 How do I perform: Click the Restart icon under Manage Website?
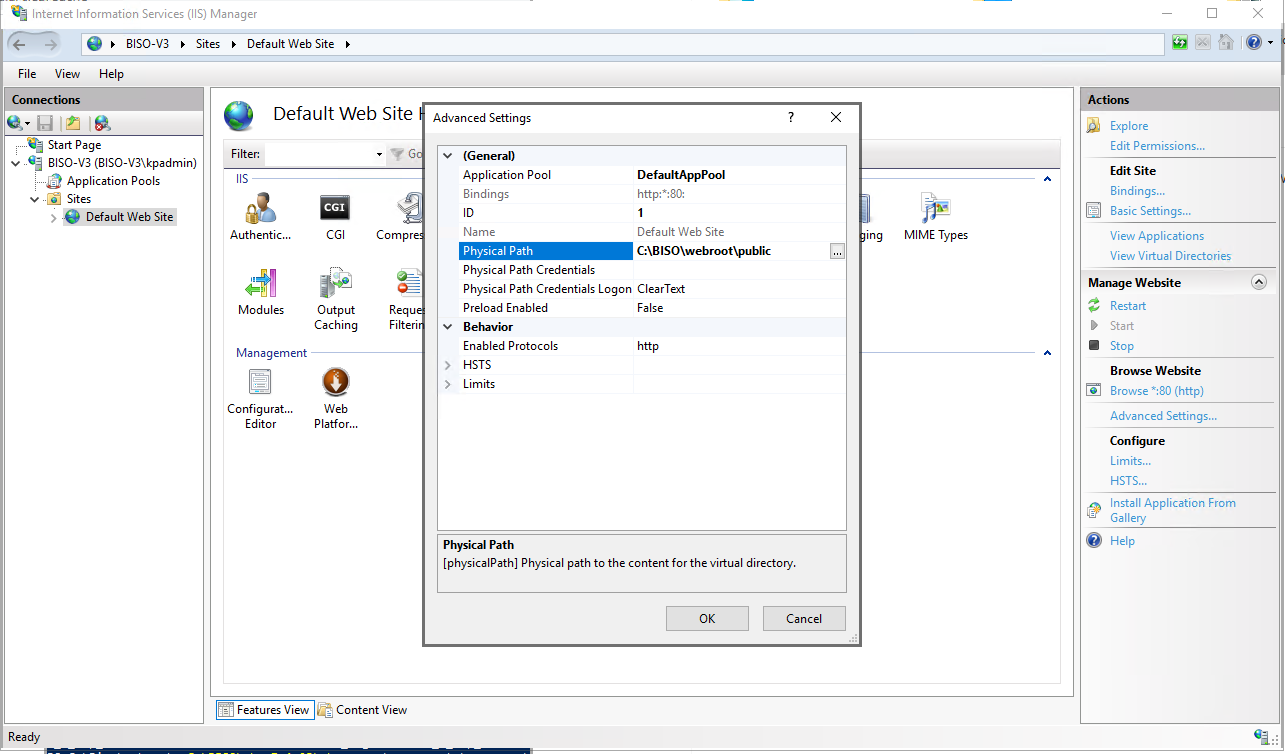point(1095,306)
